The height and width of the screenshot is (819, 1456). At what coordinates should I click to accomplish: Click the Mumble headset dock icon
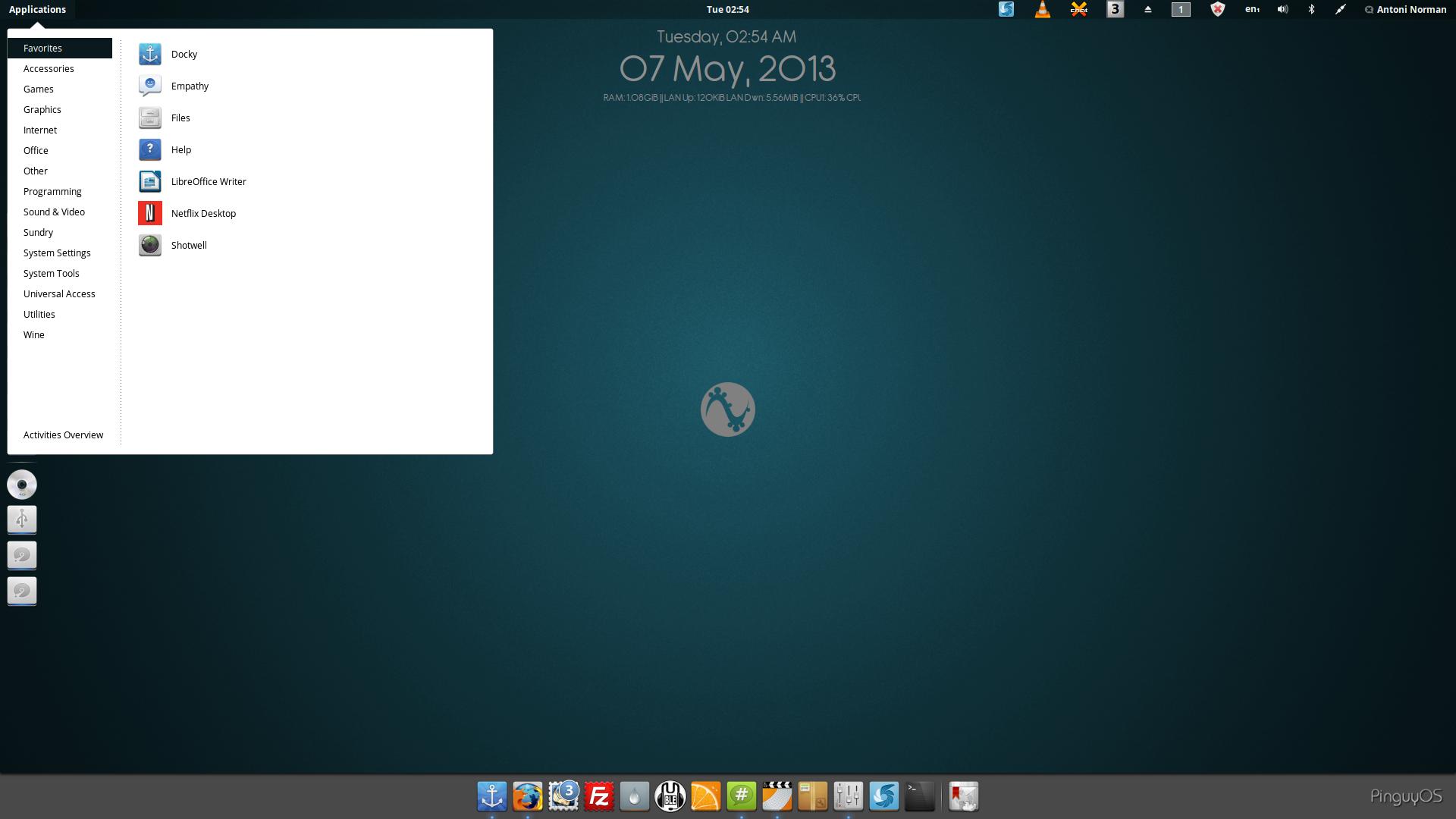point(670,796)
